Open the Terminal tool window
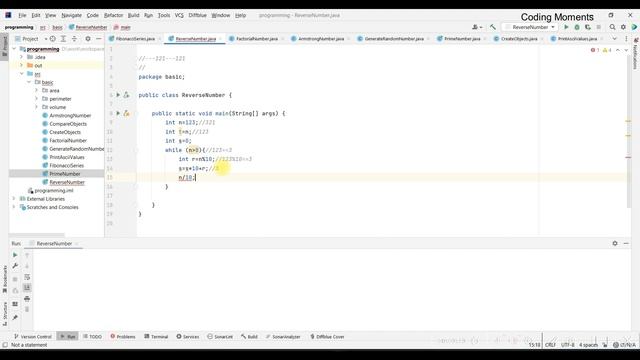Screen dimensions: 640x360 (156, 337)
